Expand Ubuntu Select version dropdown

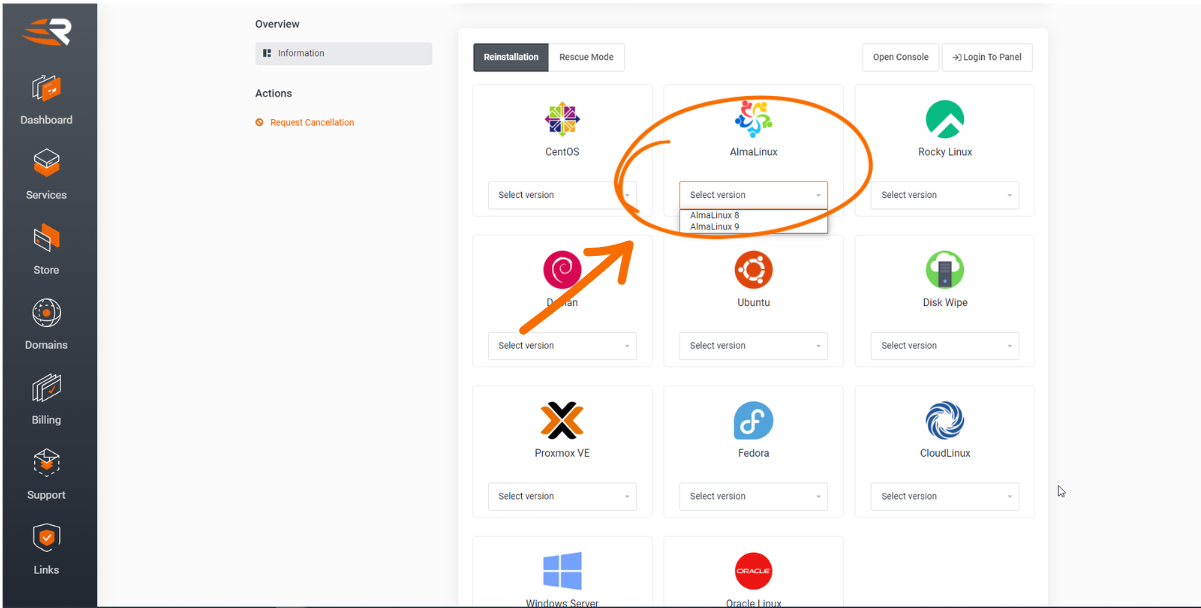pos(753,346)
